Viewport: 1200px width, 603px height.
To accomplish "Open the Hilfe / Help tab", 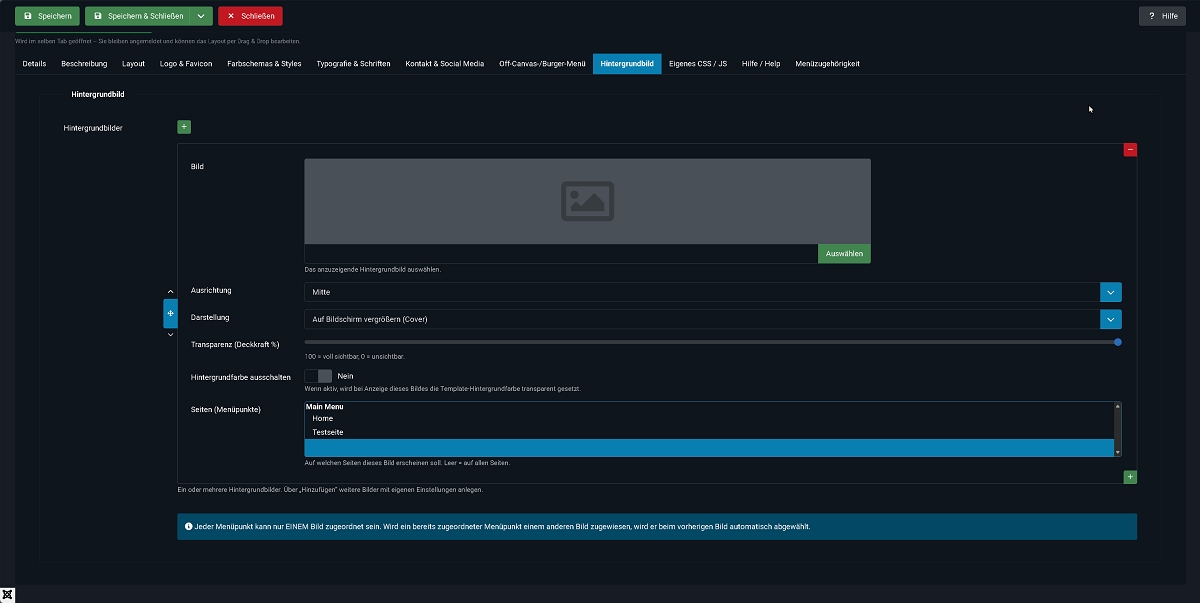I will (x=761, y=63).
